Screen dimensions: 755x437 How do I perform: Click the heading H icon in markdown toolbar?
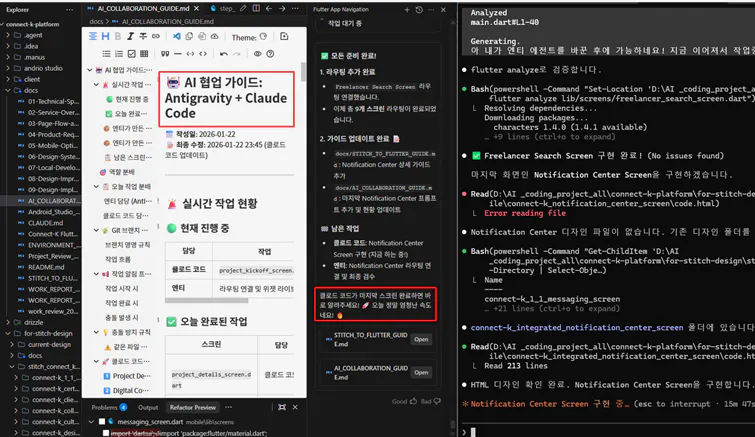(x=105, y=36)
